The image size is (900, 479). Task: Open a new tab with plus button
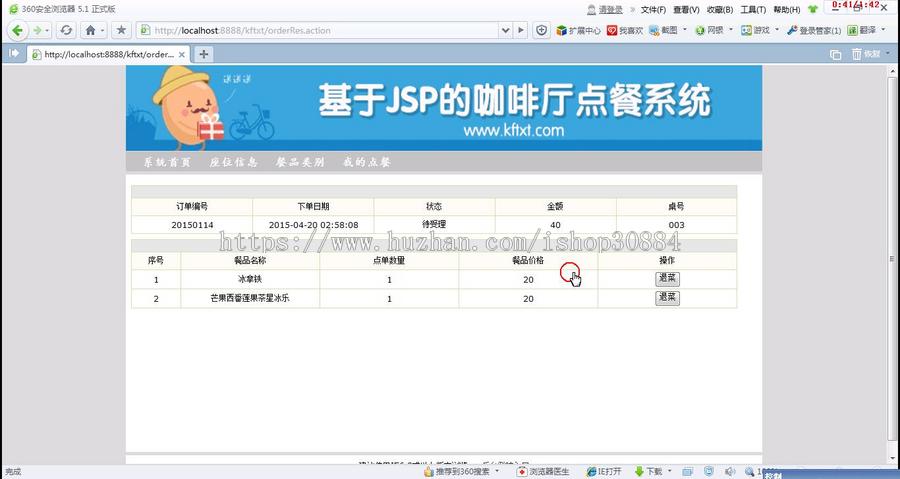tap(203, 54)
